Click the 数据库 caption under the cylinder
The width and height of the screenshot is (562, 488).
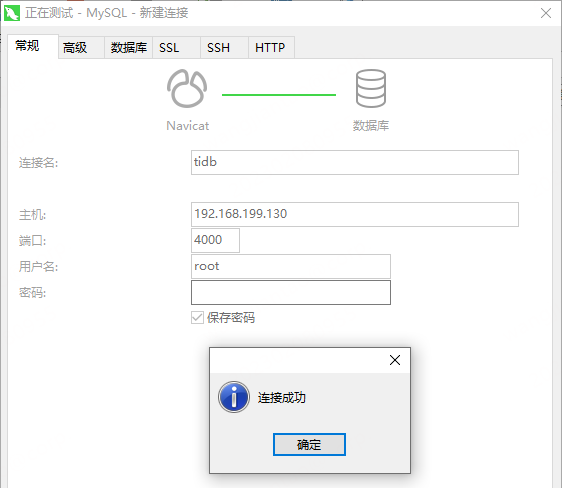tap(371, 125)
